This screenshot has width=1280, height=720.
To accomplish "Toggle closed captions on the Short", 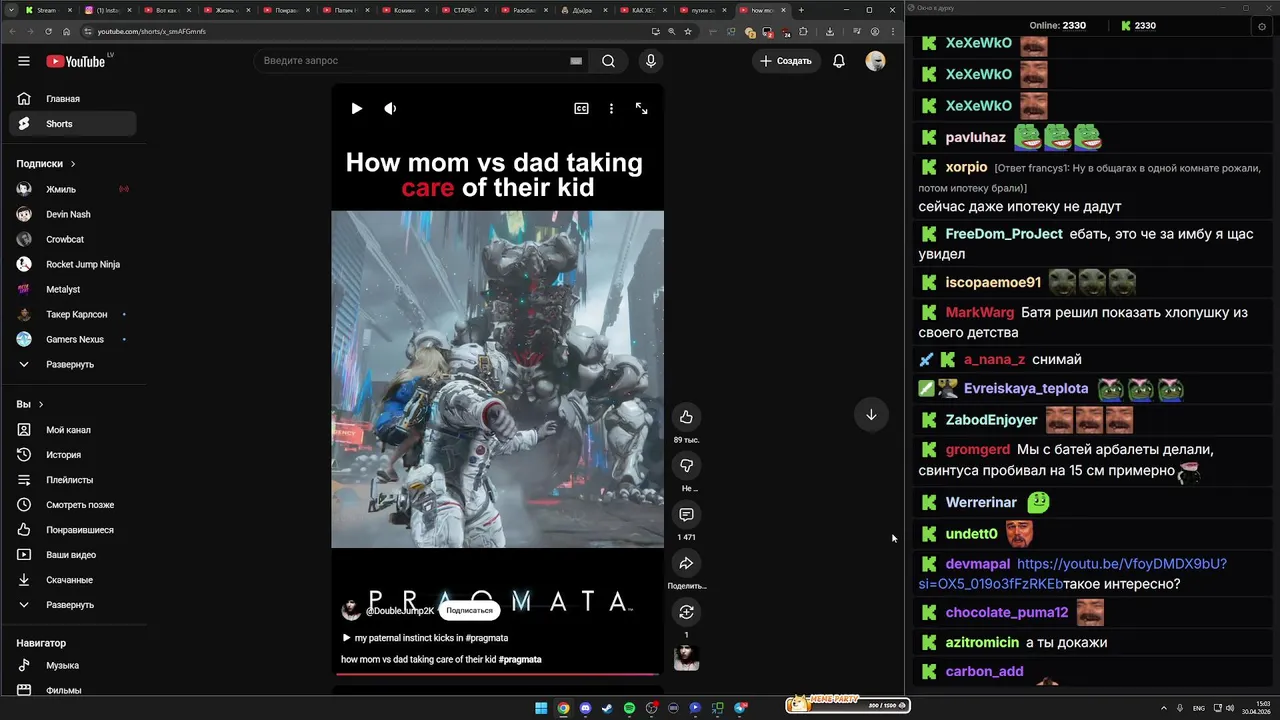I will click(581, 108).
